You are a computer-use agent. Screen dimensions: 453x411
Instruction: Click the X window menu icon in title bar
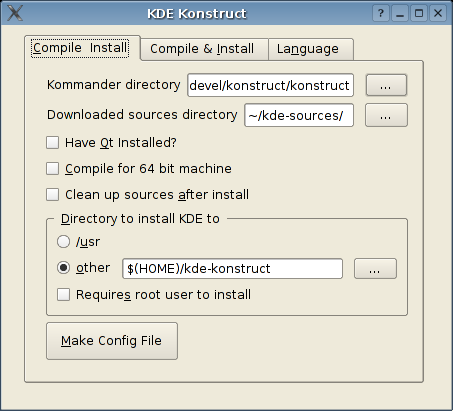(x=15, y=13)
